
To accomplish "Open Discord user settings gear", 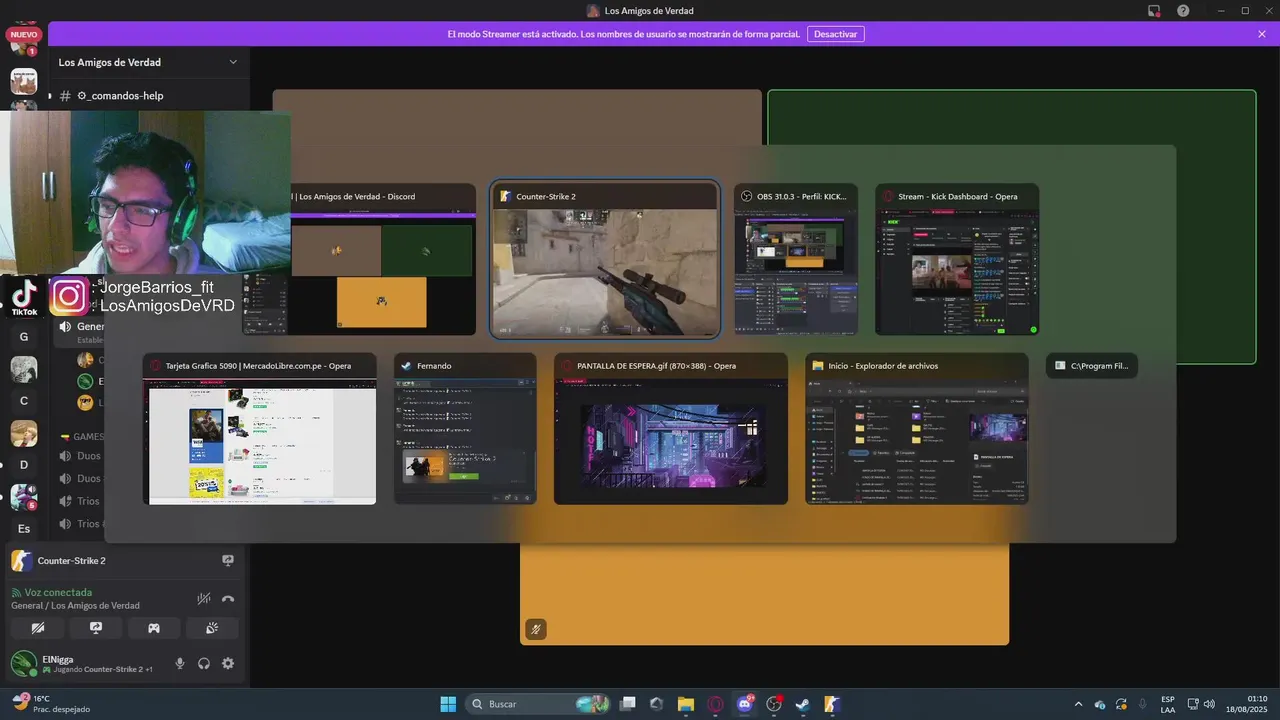I will [x=228, y=663].
